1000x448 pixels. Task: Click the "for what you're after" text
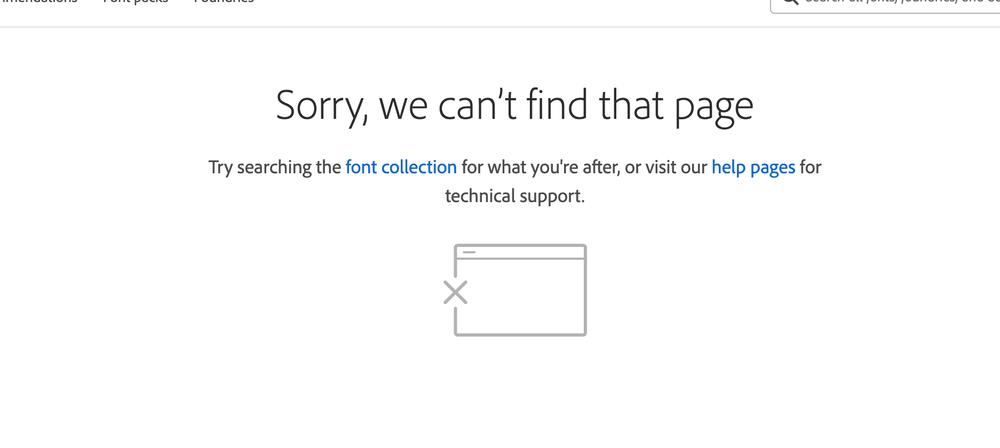(538, 167)
